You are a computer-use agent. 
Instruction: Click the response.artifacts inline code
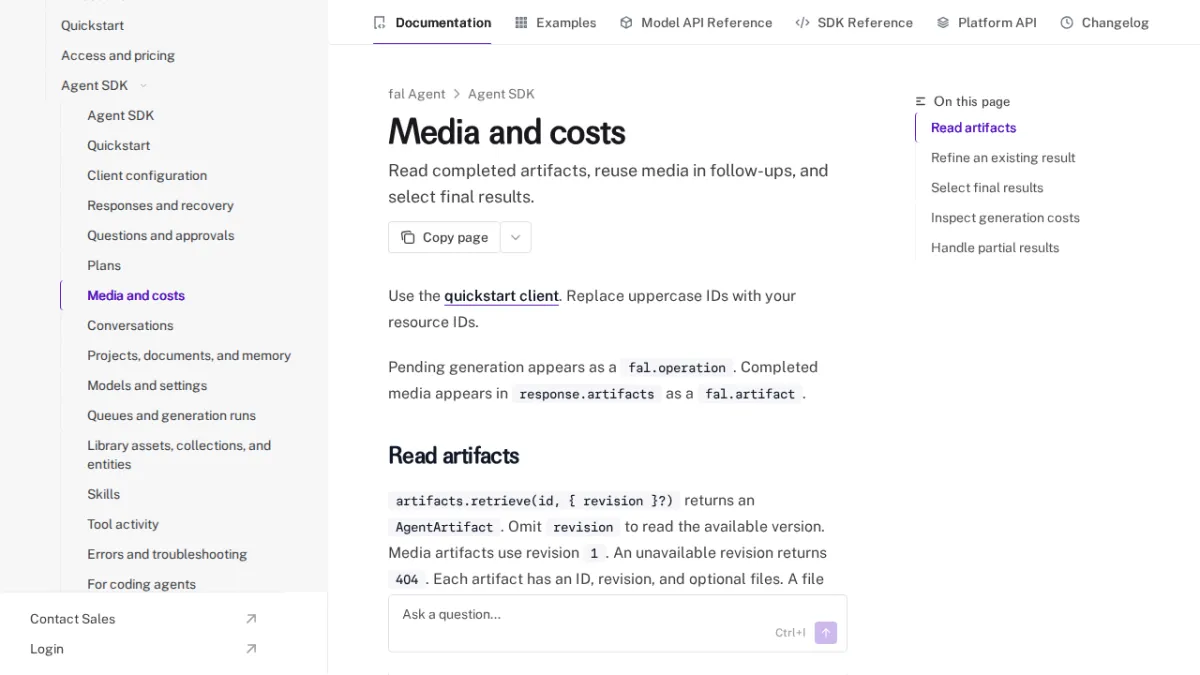587,394
